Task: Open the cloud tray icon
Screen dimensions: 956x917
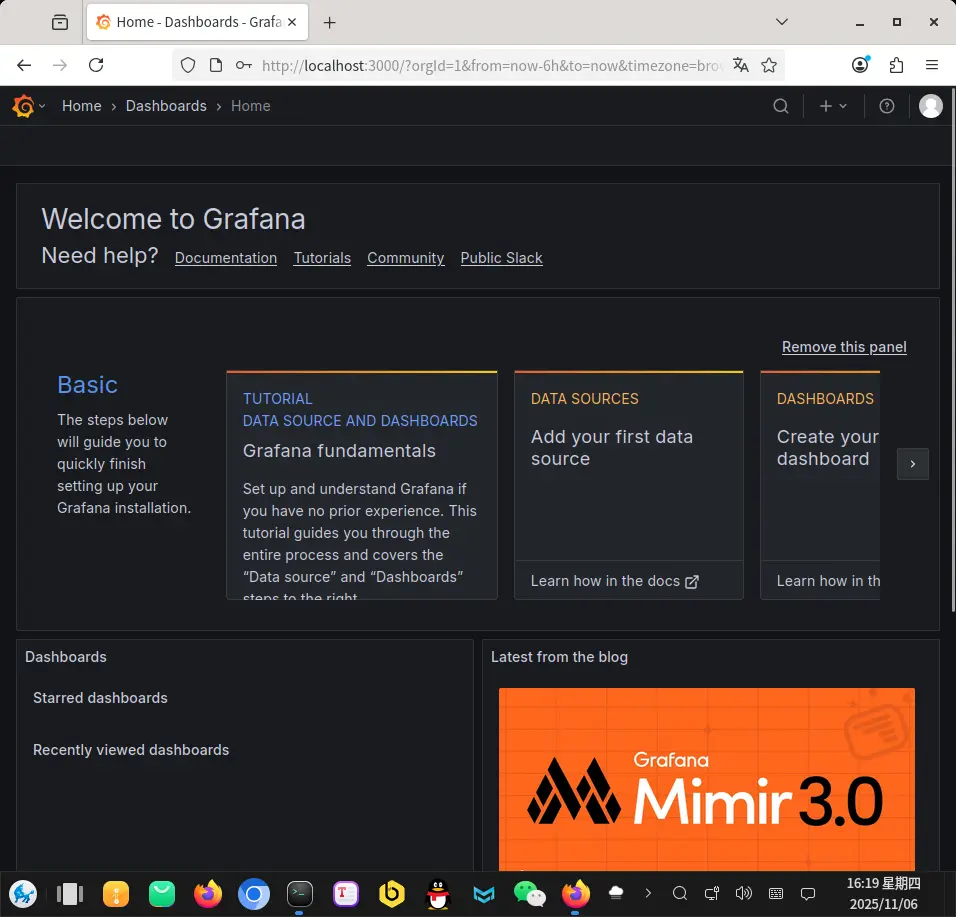Action: click(x=616, y=893)
